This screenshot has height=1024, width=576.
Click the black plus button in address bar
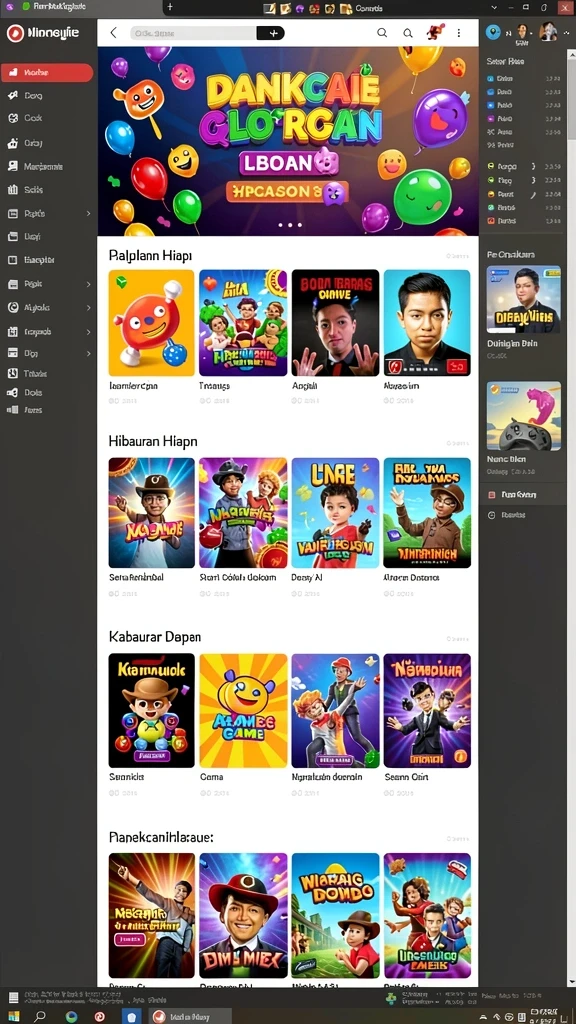click(271, 33)
